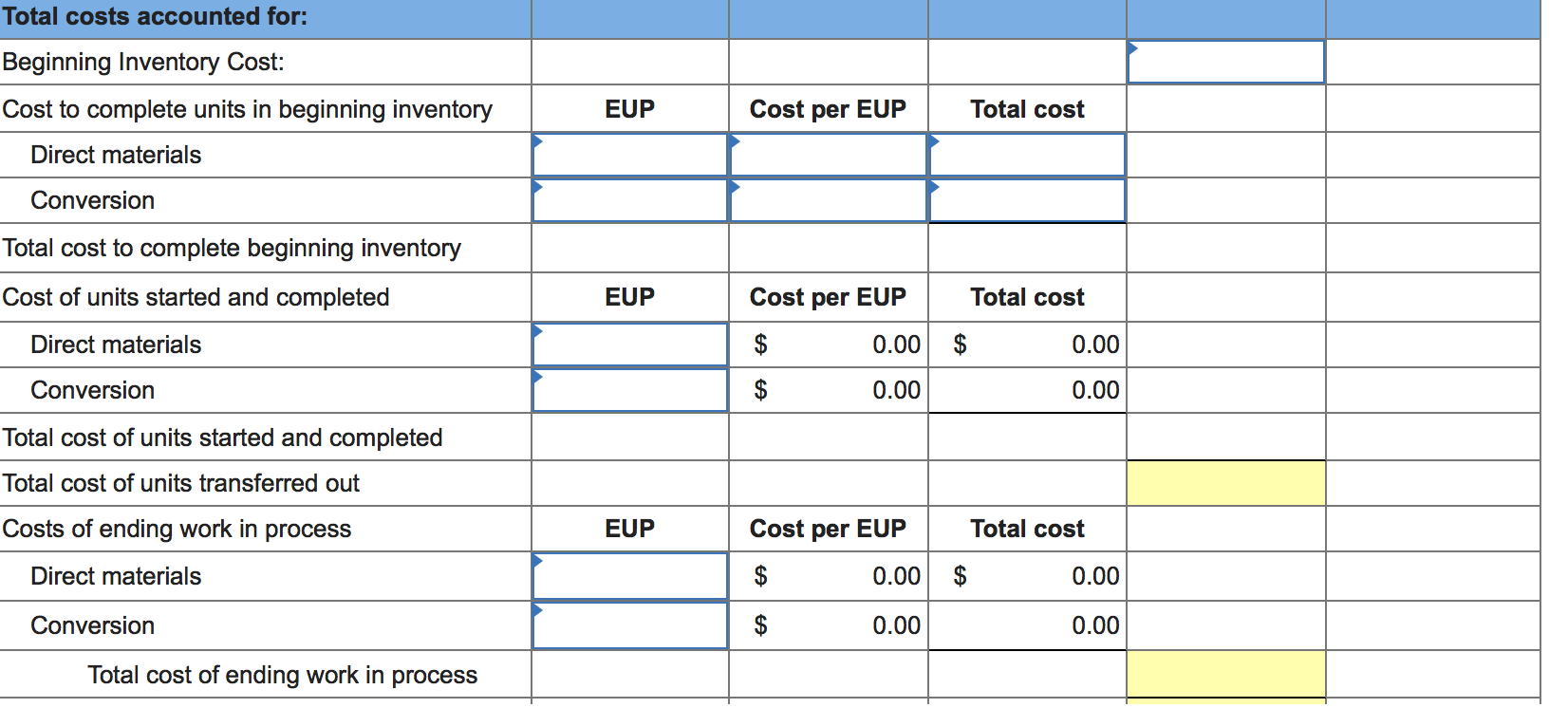This screenshot has height=708, width=1568.
Task: Click EUP header in cost to complete beginning inventory row
Action: coord(630,109)
